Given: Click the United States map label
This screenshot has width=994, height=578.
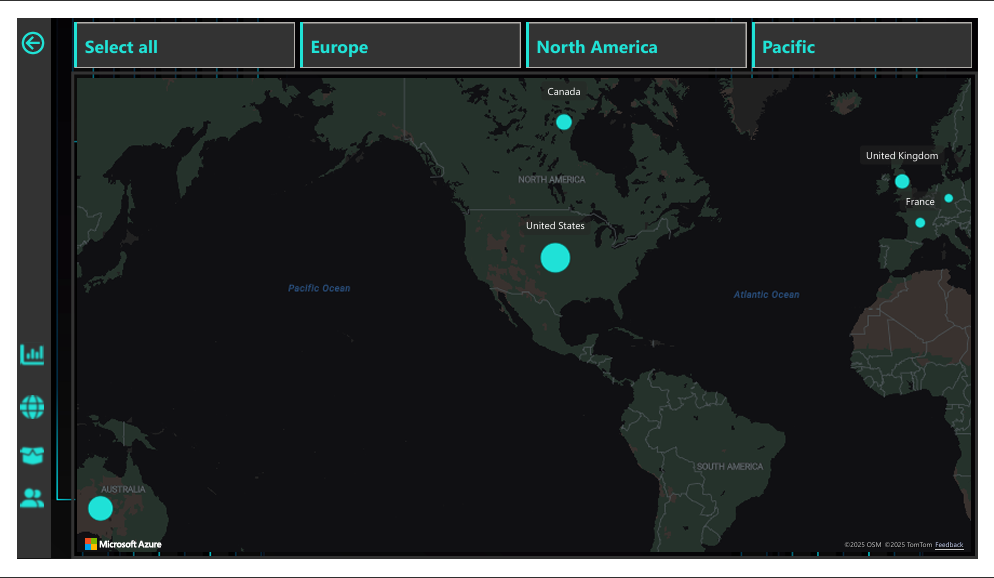Looking at the screenshot, I should 555,226.
